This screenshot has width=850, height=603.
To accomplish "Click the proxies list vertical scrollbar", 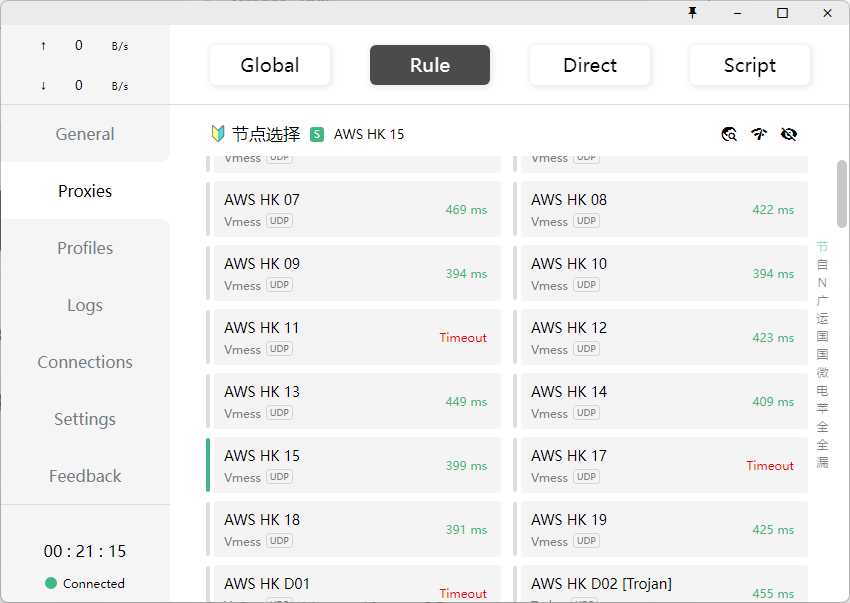I will click(x=841, y=194).
